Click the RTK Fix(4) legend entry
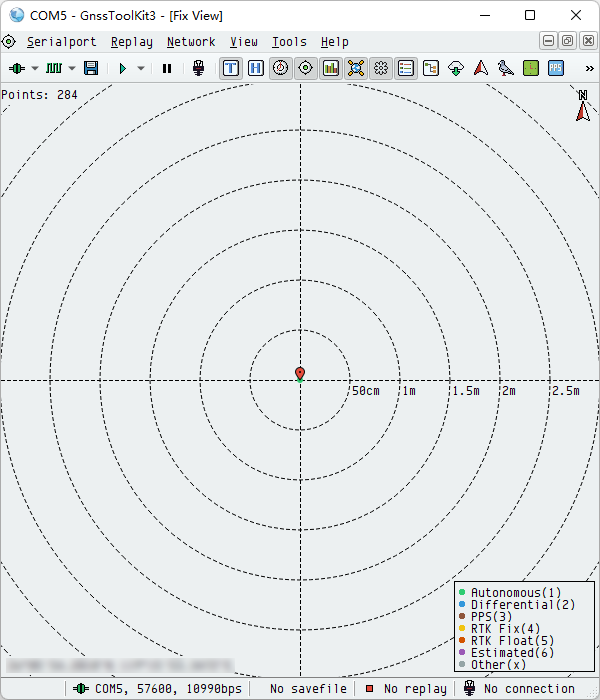600x700 pixels. coord(505,628)
